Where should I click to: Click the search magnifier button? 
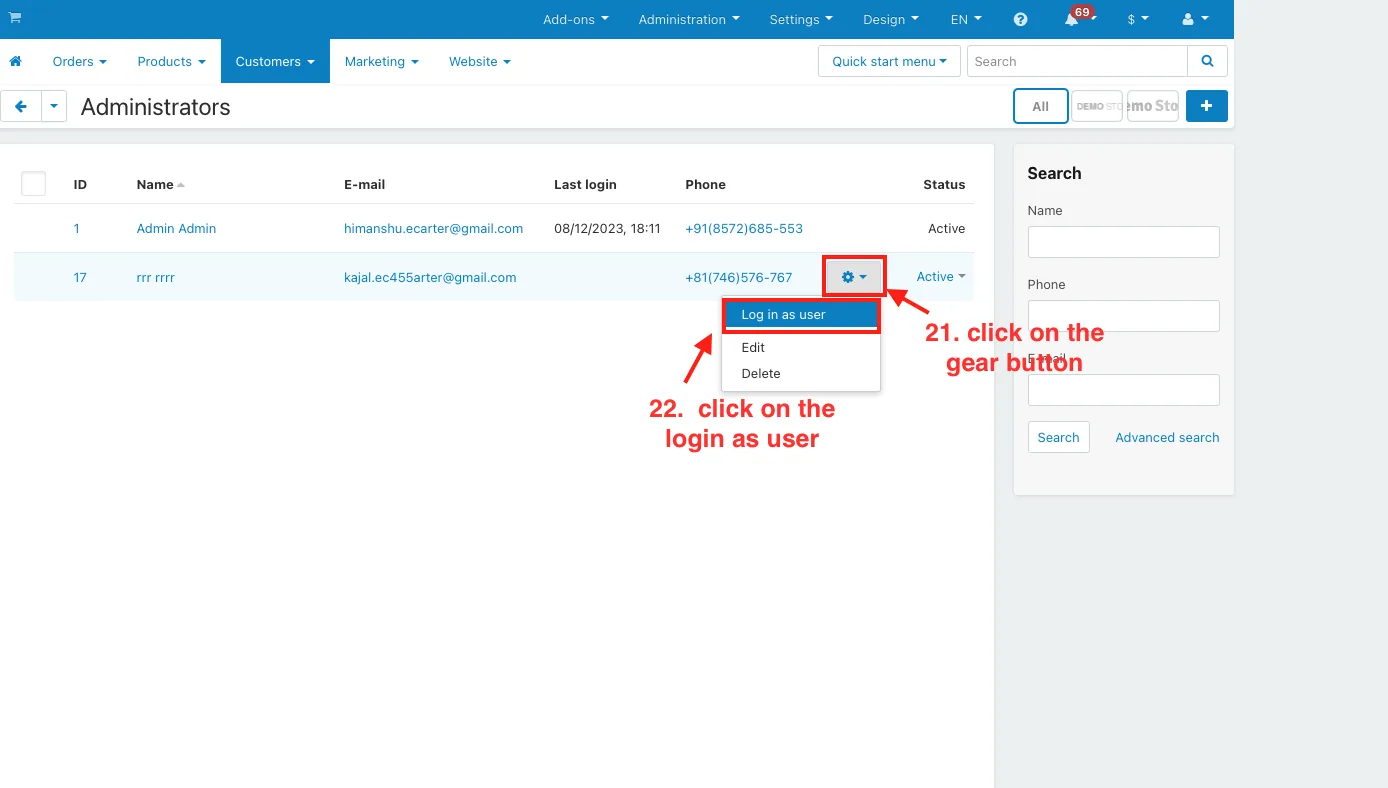[1207, 61]
